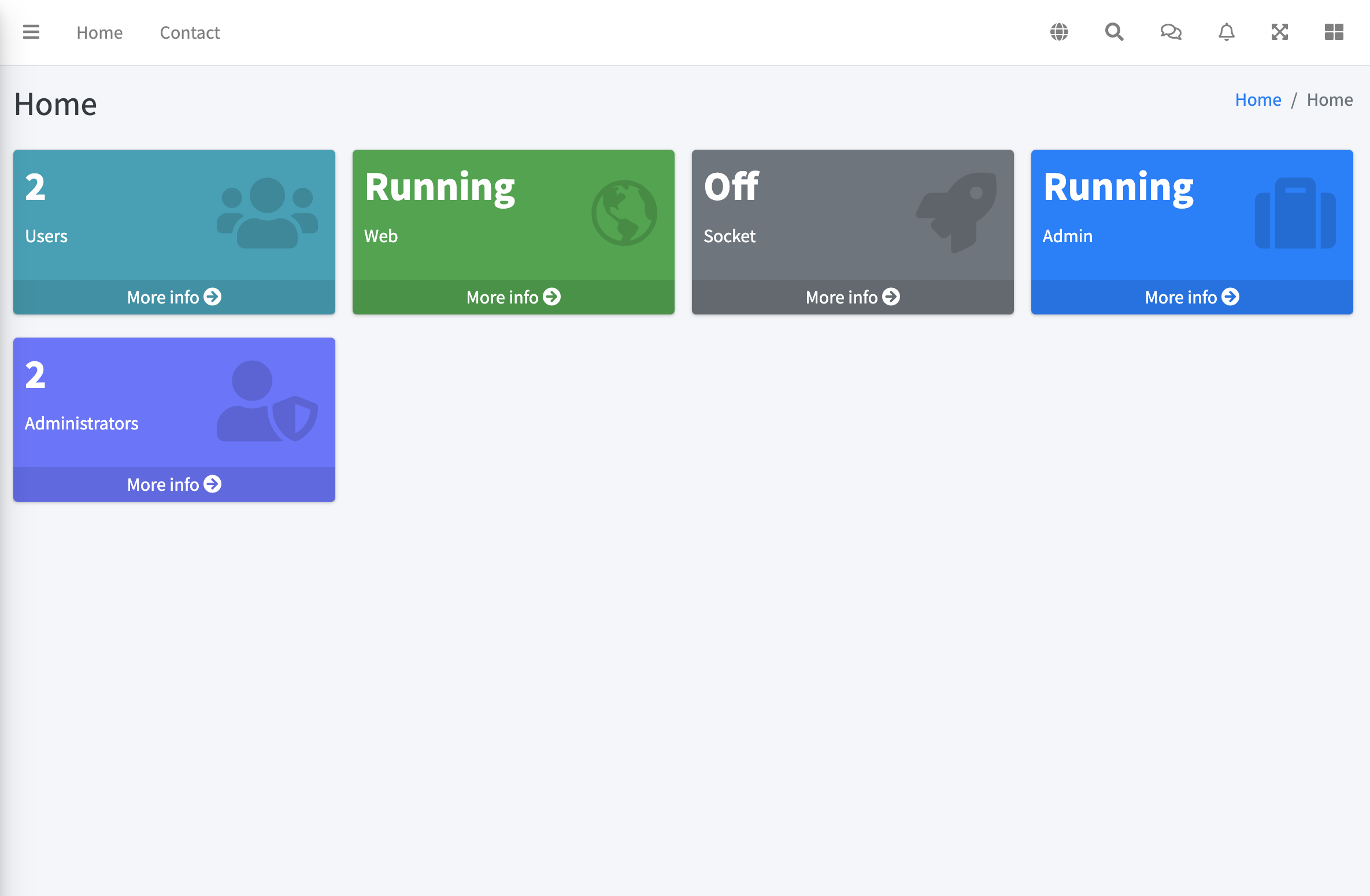
Task: Click the rocket icon on Socket card
Action: tap(957, 212)
